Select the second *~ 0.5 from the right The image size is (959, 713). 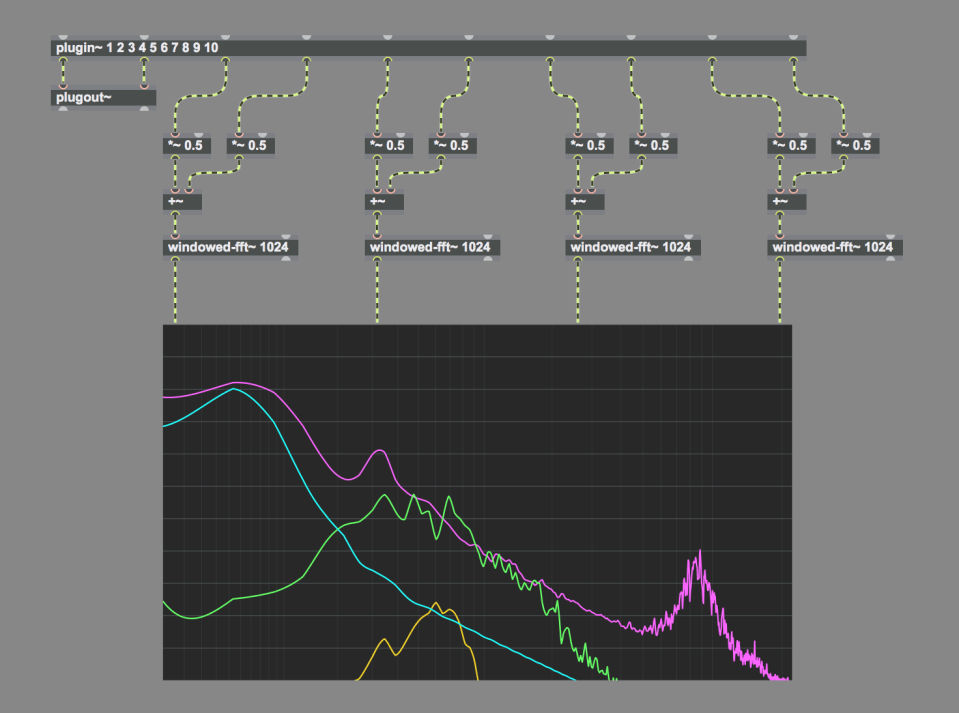(x=791, y=146)
